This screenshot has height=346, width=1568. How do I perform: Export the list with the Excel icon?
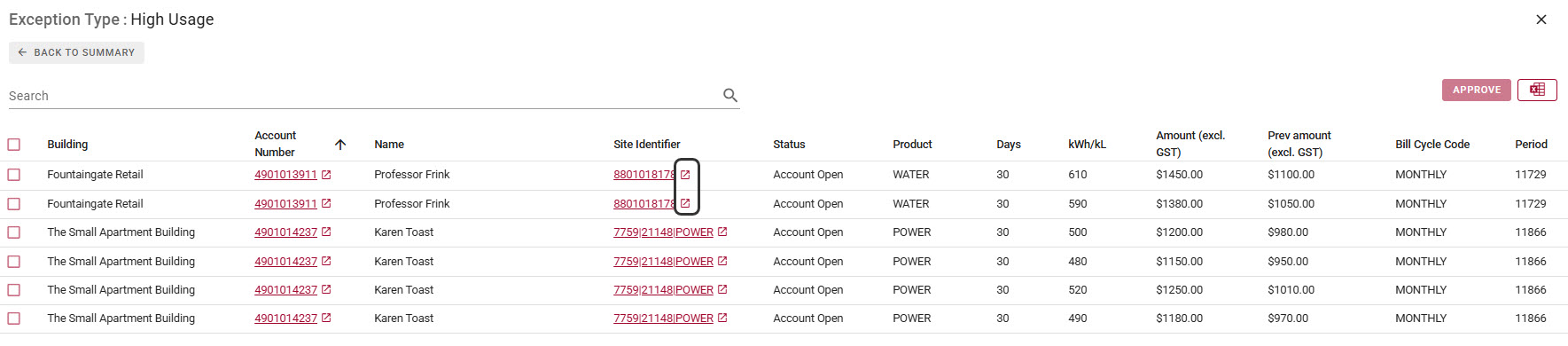(x=1537, y=90)
